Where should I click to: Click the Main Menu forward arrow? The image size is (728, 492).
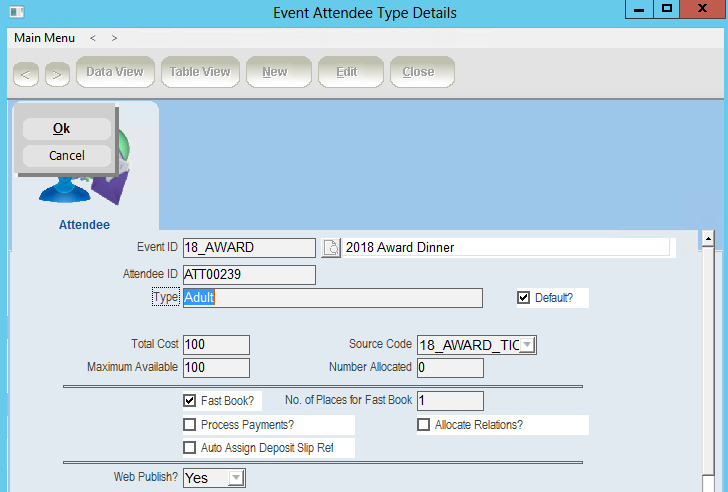115,38
